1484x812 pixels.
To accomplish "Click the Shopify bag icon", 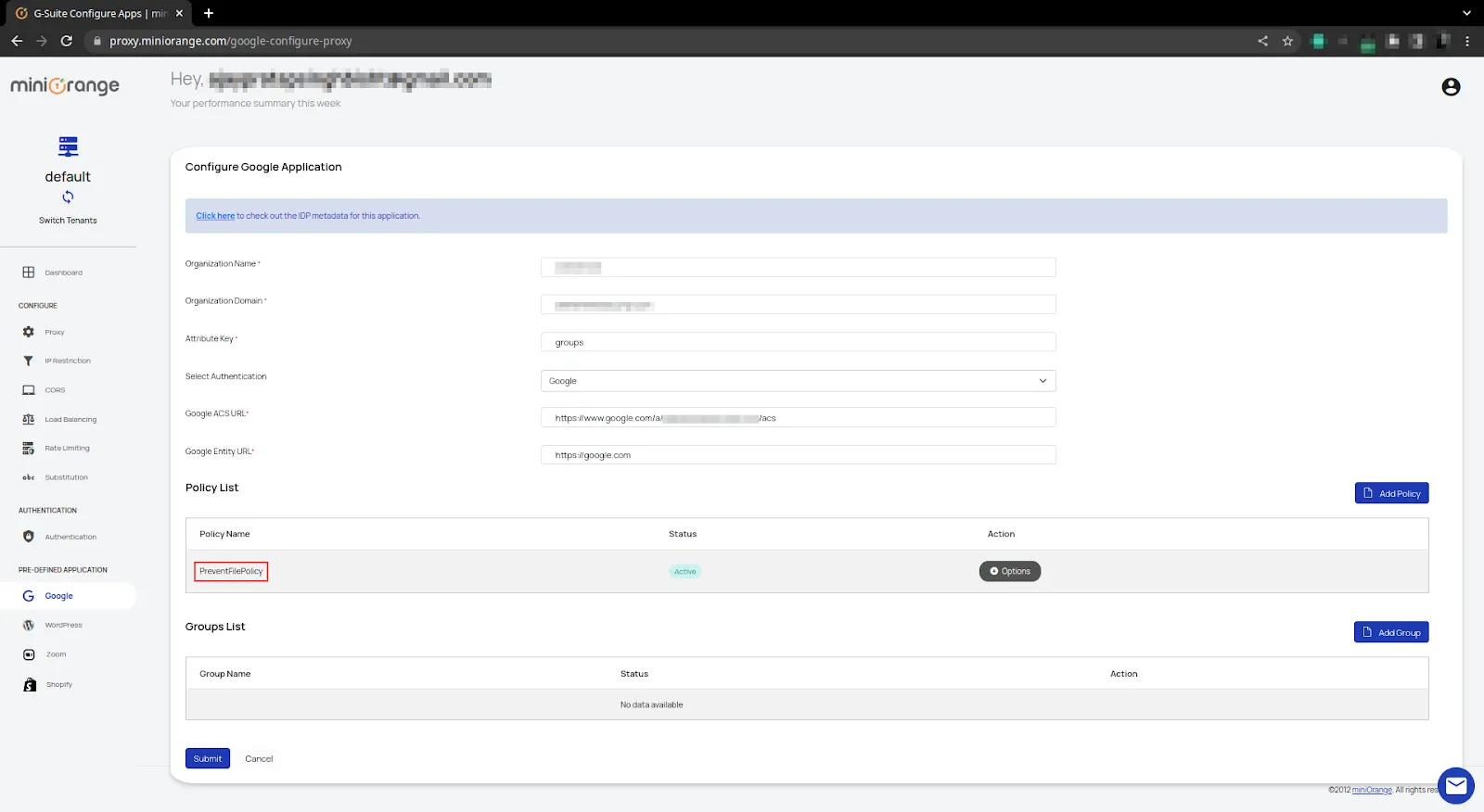I will [x=30, y=684].
